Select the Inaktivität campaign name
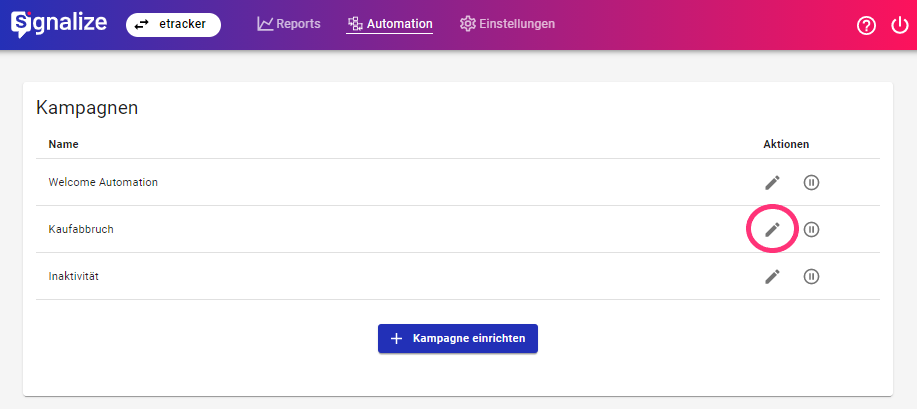Image resolution: width=917 pixels, height=409 pixels. (74, 276)
